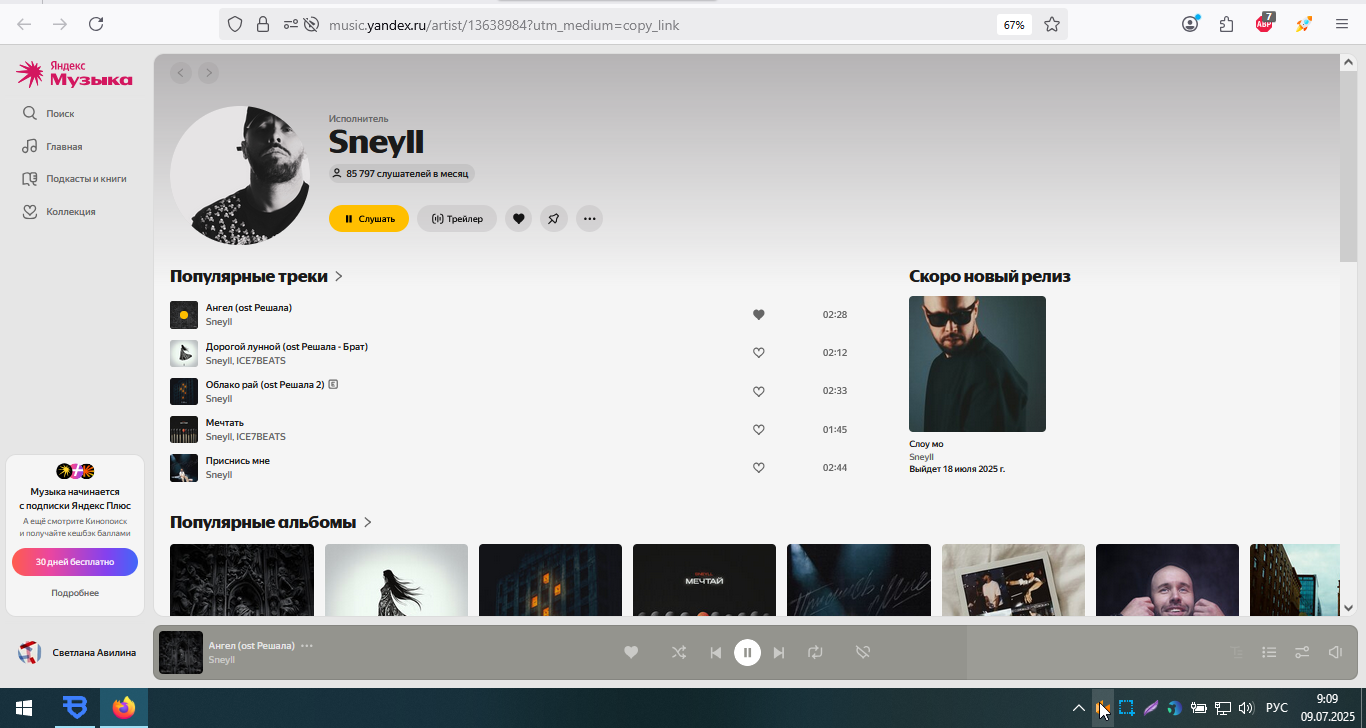Toggle repeat mode in player bar
The height and width of the screenshot is (728, 1366).
tap(815, 652)
